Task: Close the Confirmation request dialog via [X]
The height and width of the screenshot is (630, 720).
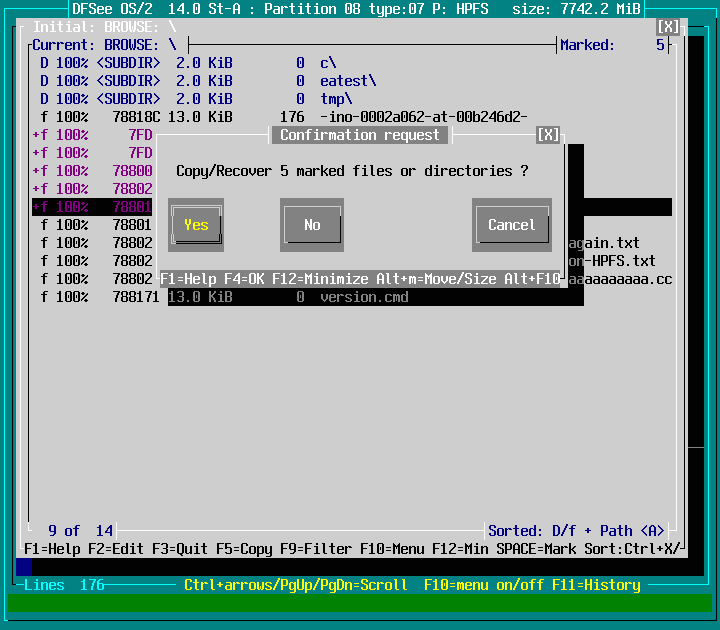Action: [548, 135]
